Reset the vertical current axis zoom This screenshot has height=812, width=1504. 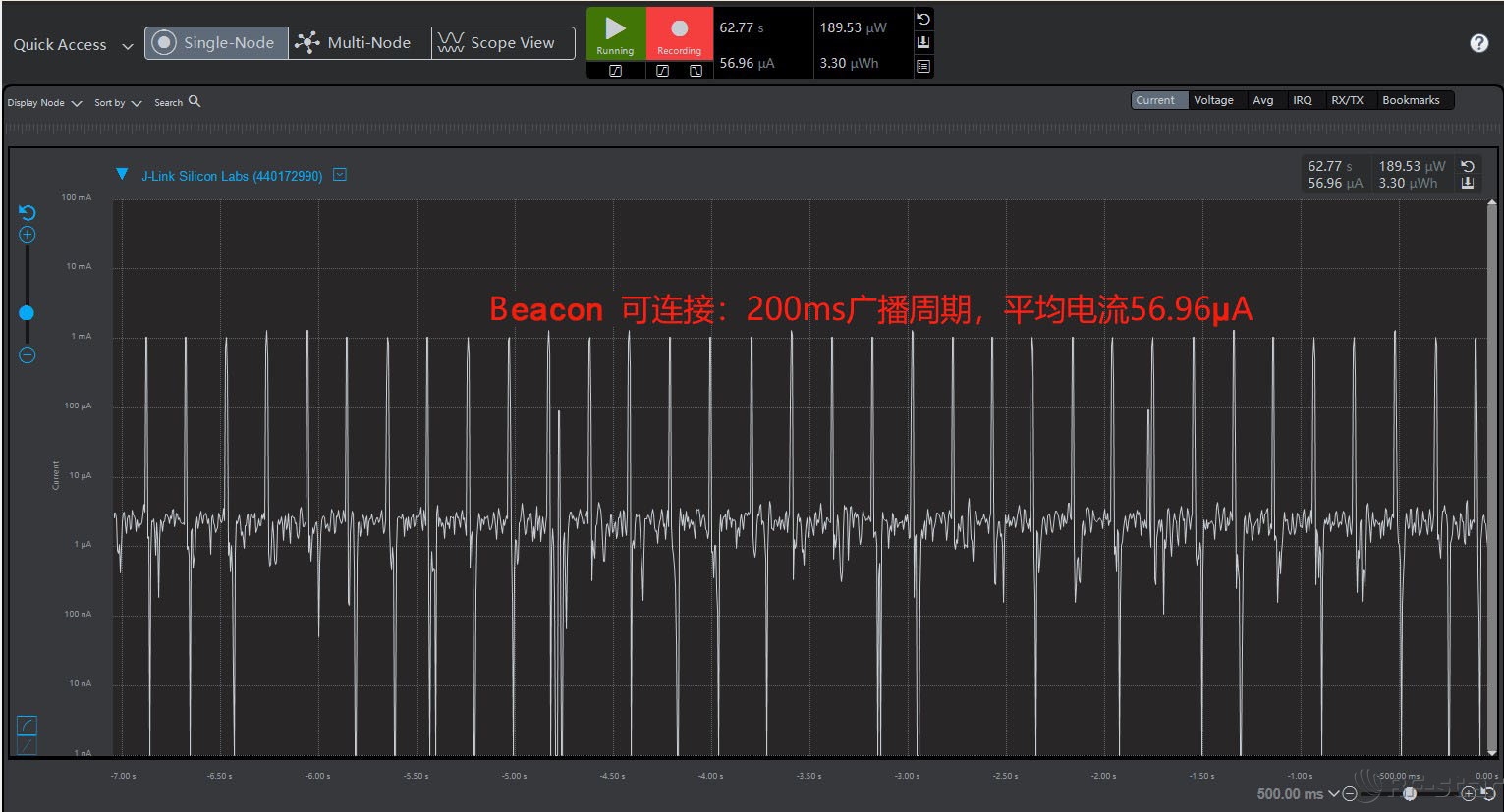point(28,213)
